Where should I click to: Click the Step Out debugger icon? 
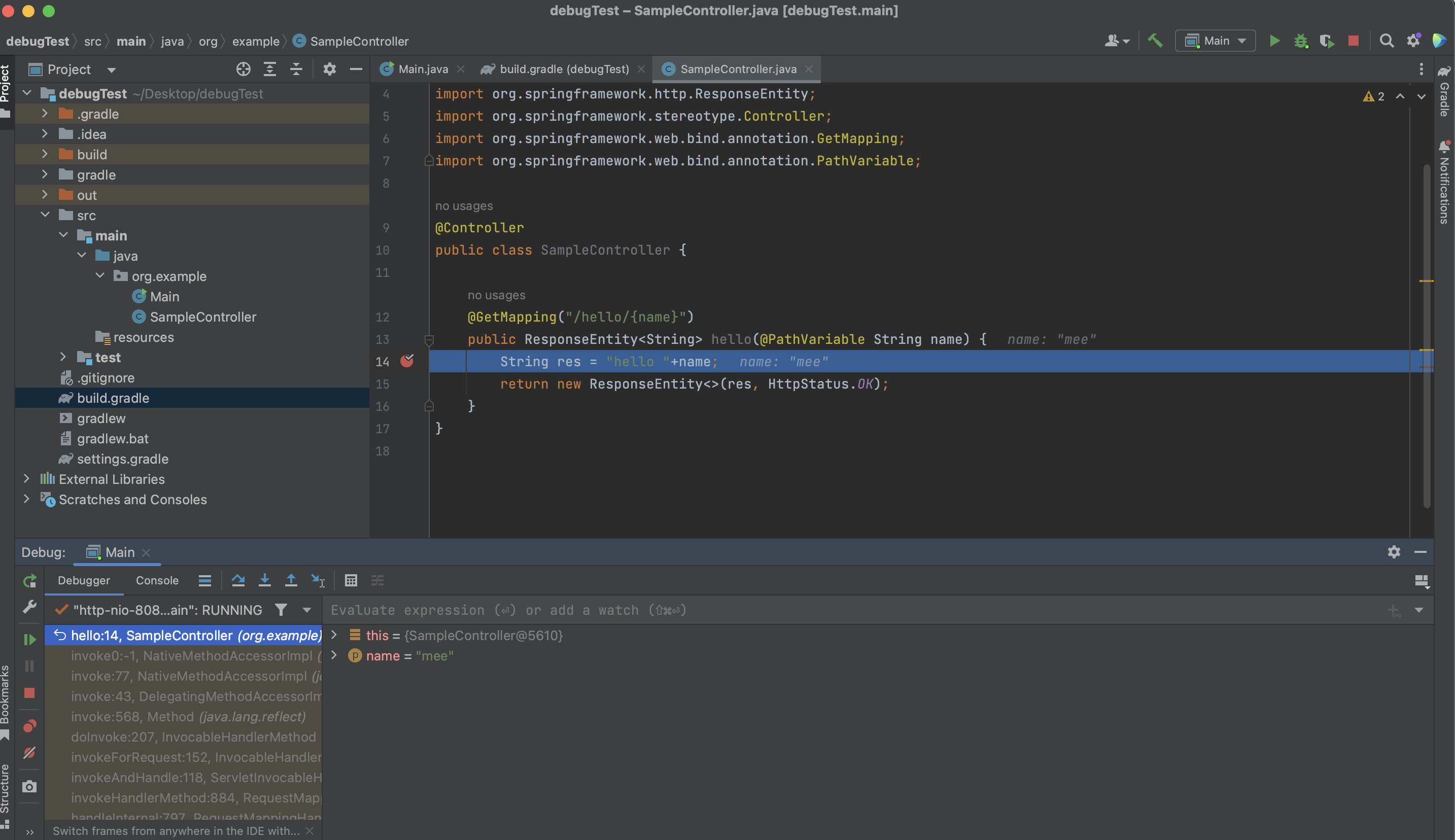coord(291,580)
